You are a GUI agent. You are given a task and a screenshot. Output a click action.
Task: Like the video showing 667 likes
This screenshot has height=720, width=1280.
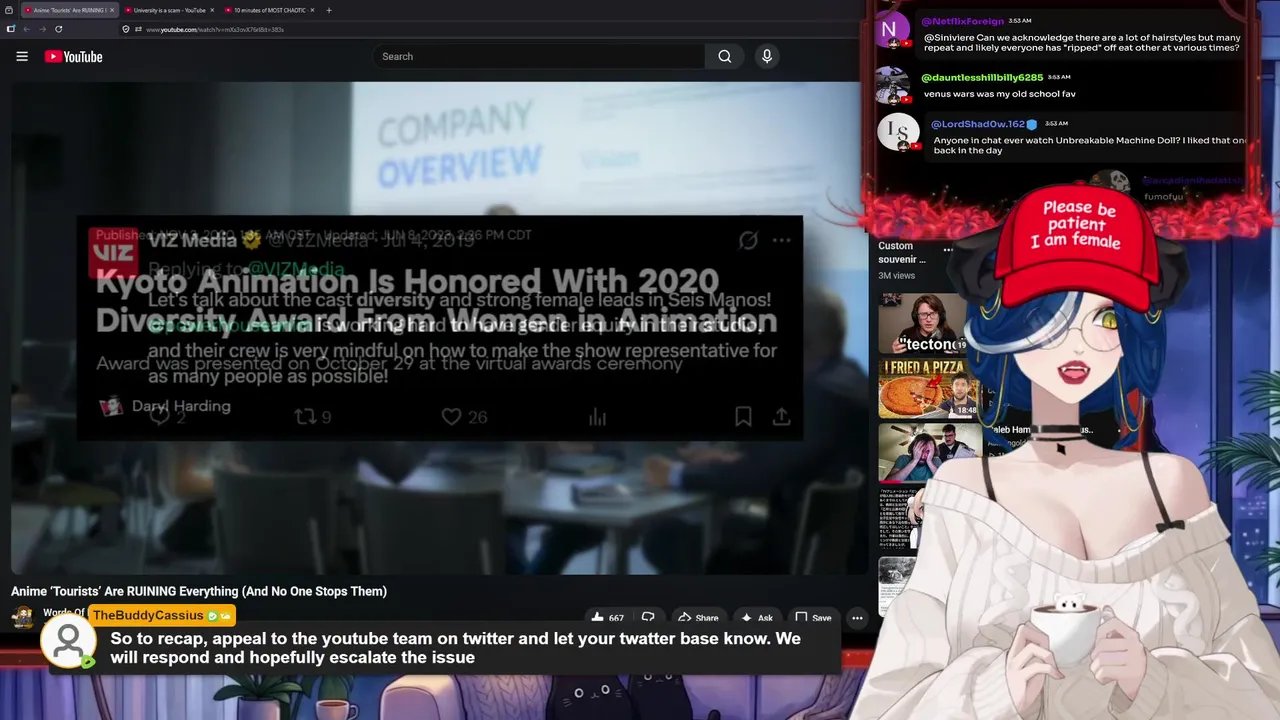click(x=607, y=618)
